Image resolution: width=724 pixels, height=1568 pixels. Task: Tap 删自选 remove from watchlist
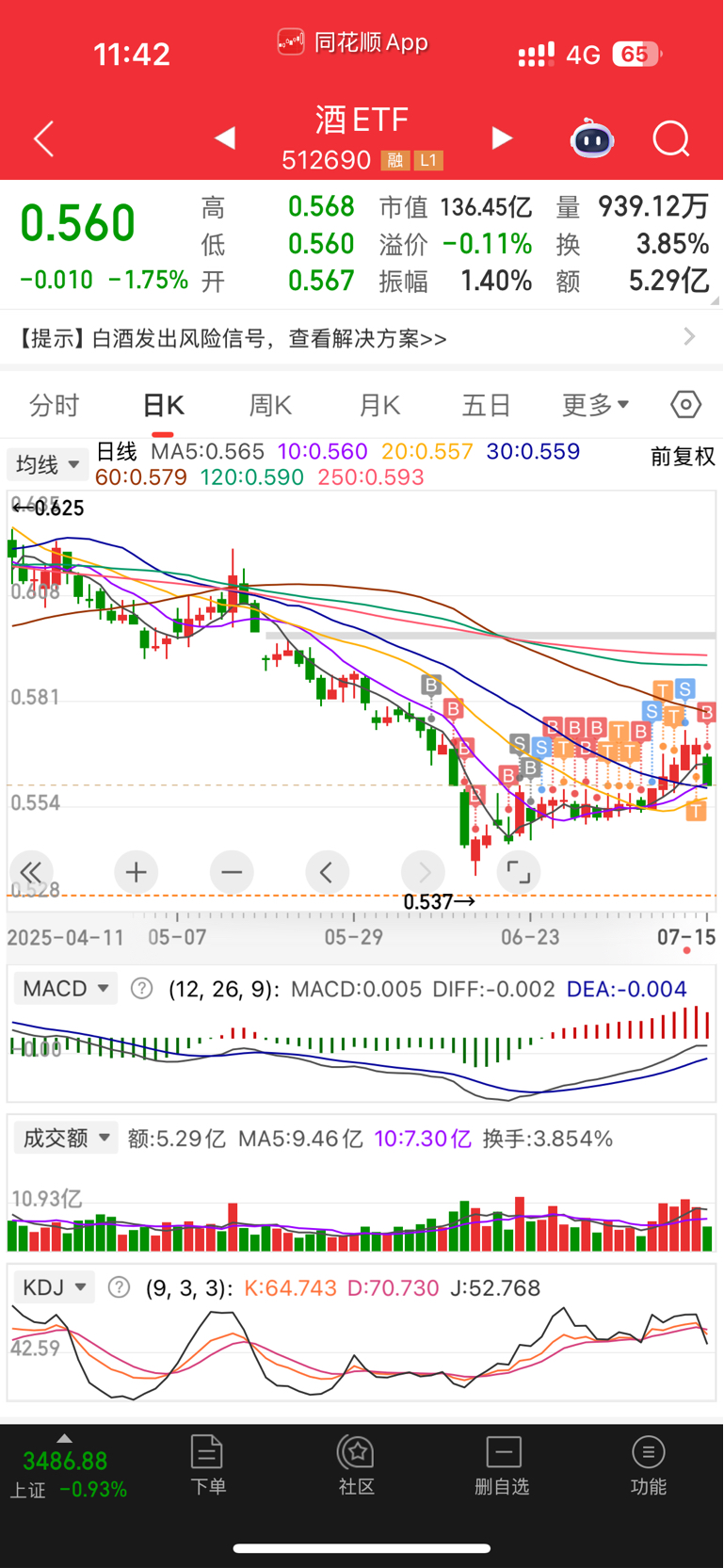(x=503, y=1465)
